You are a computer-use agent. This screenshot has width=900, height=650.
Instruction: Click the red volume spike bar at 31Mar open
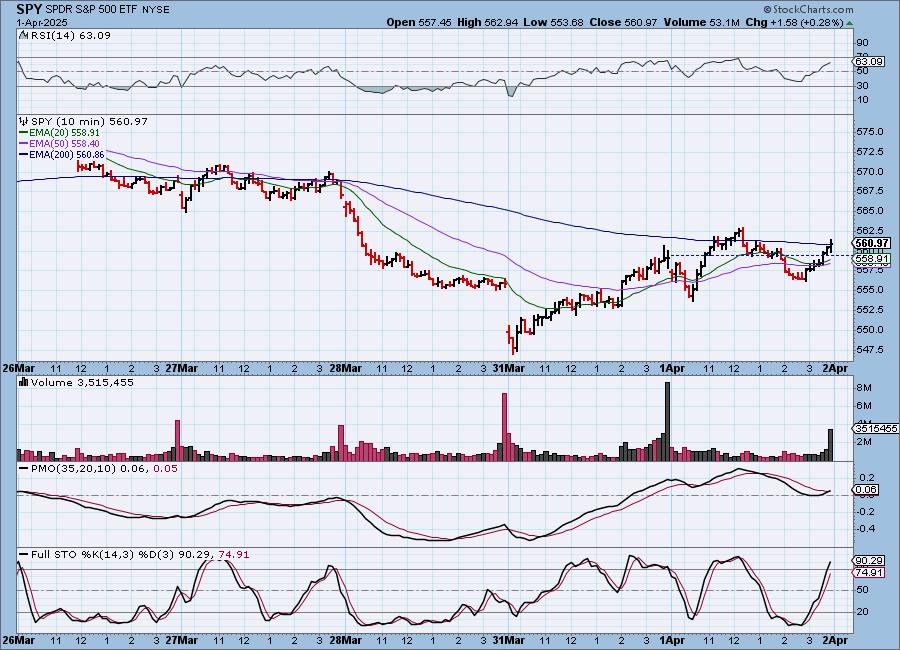click(505, 427)
